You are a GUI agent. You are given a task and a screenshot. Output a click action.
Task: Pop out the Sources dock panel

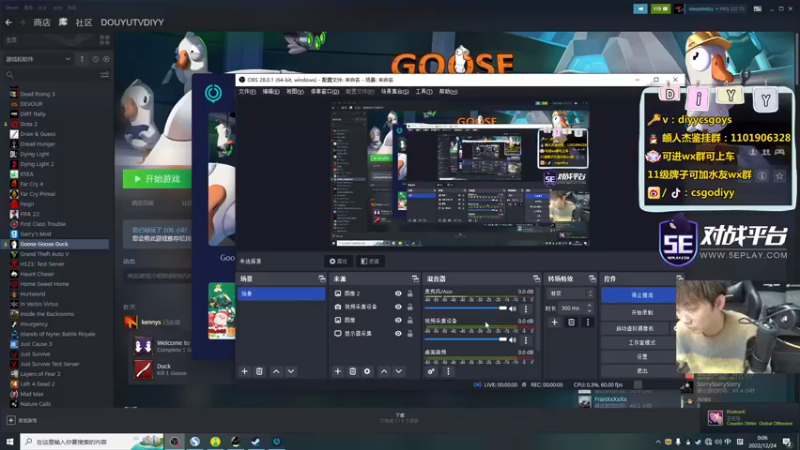[415, 279]
